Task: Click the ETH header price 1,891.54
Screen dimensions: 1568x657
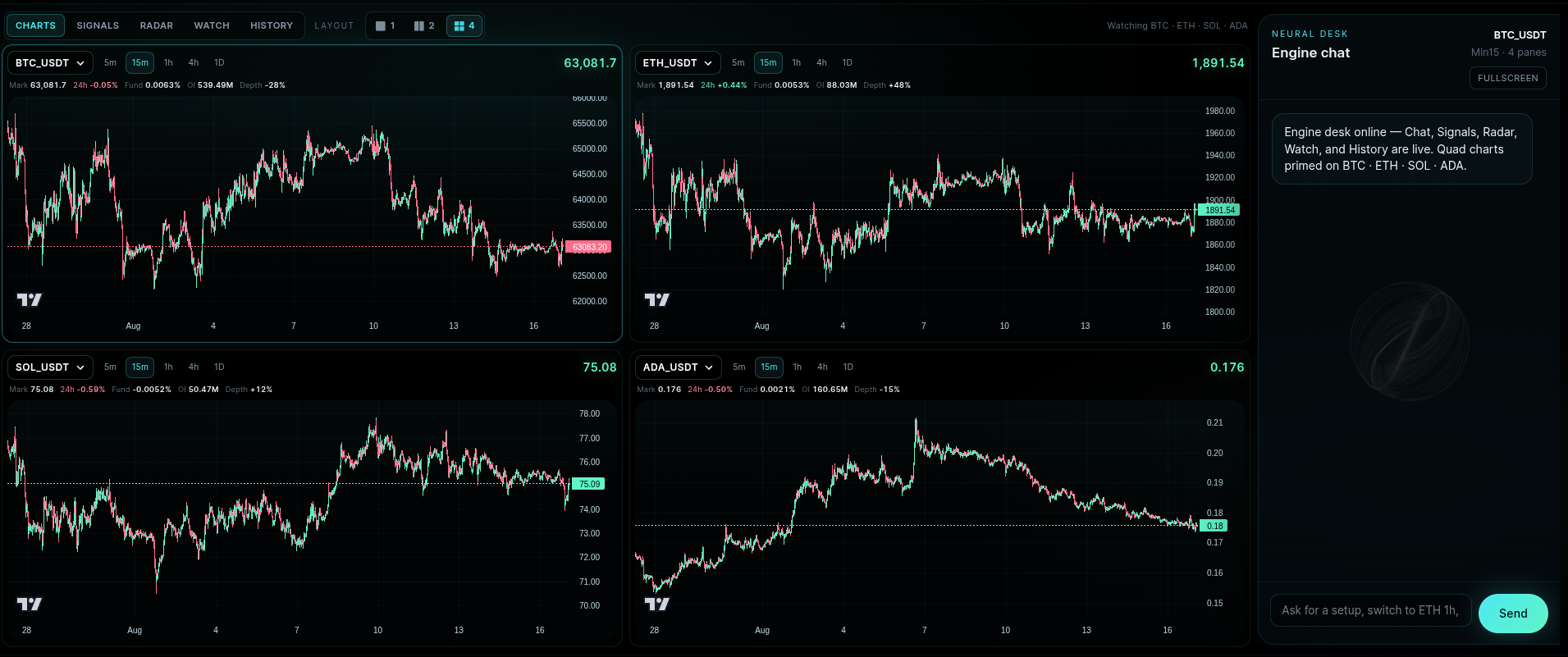Action: pyautogui.click(x=1218, y=63)
